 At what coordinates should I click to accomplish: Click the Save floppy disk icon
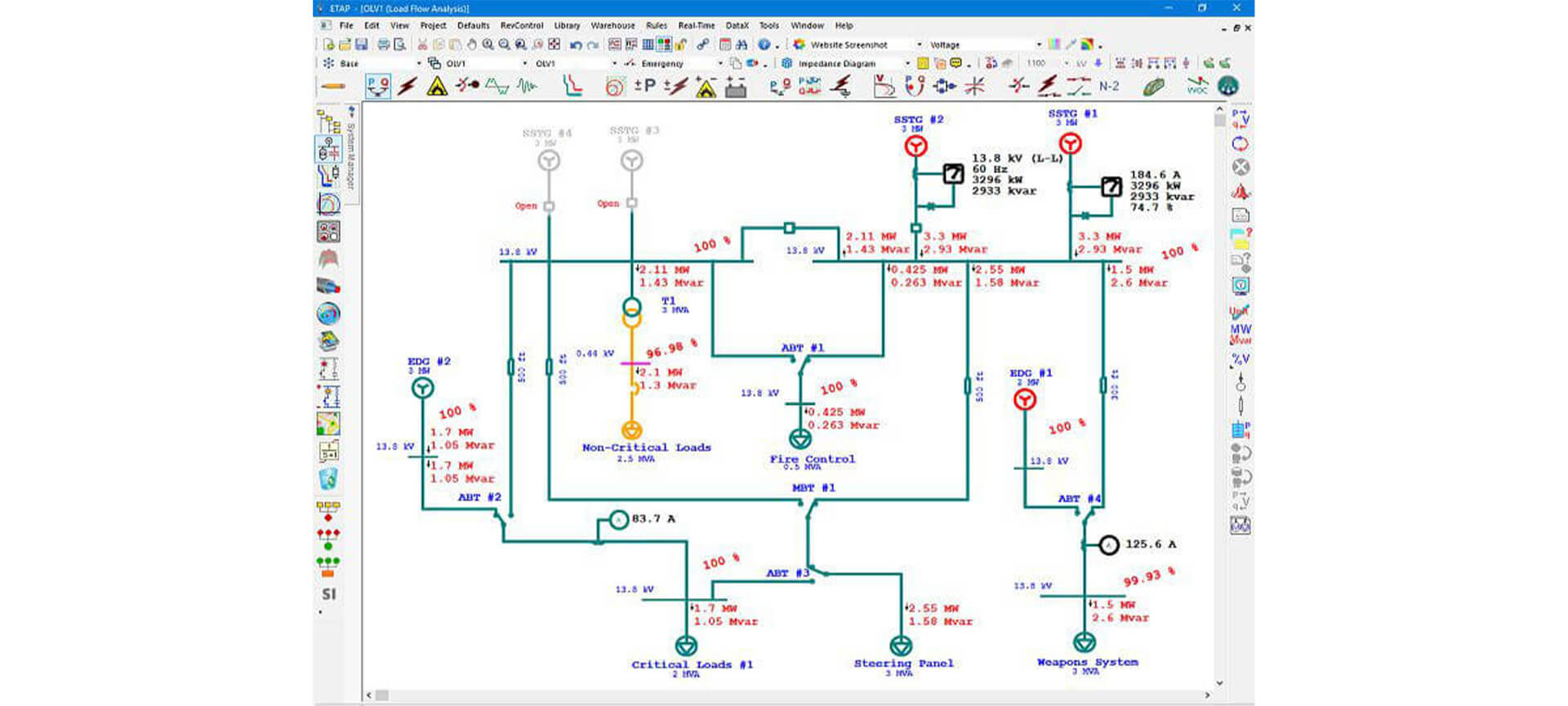[x=361, y=45]
